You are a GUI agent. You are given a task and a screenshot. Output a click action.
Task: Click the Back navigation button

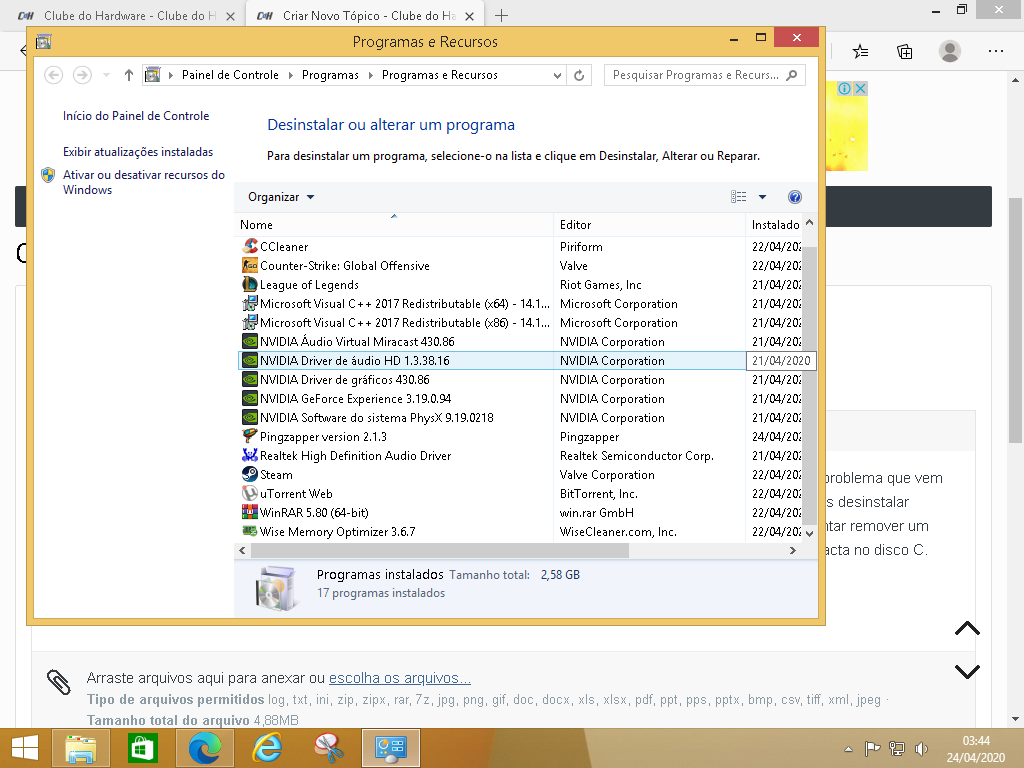[x=54, y=75]
